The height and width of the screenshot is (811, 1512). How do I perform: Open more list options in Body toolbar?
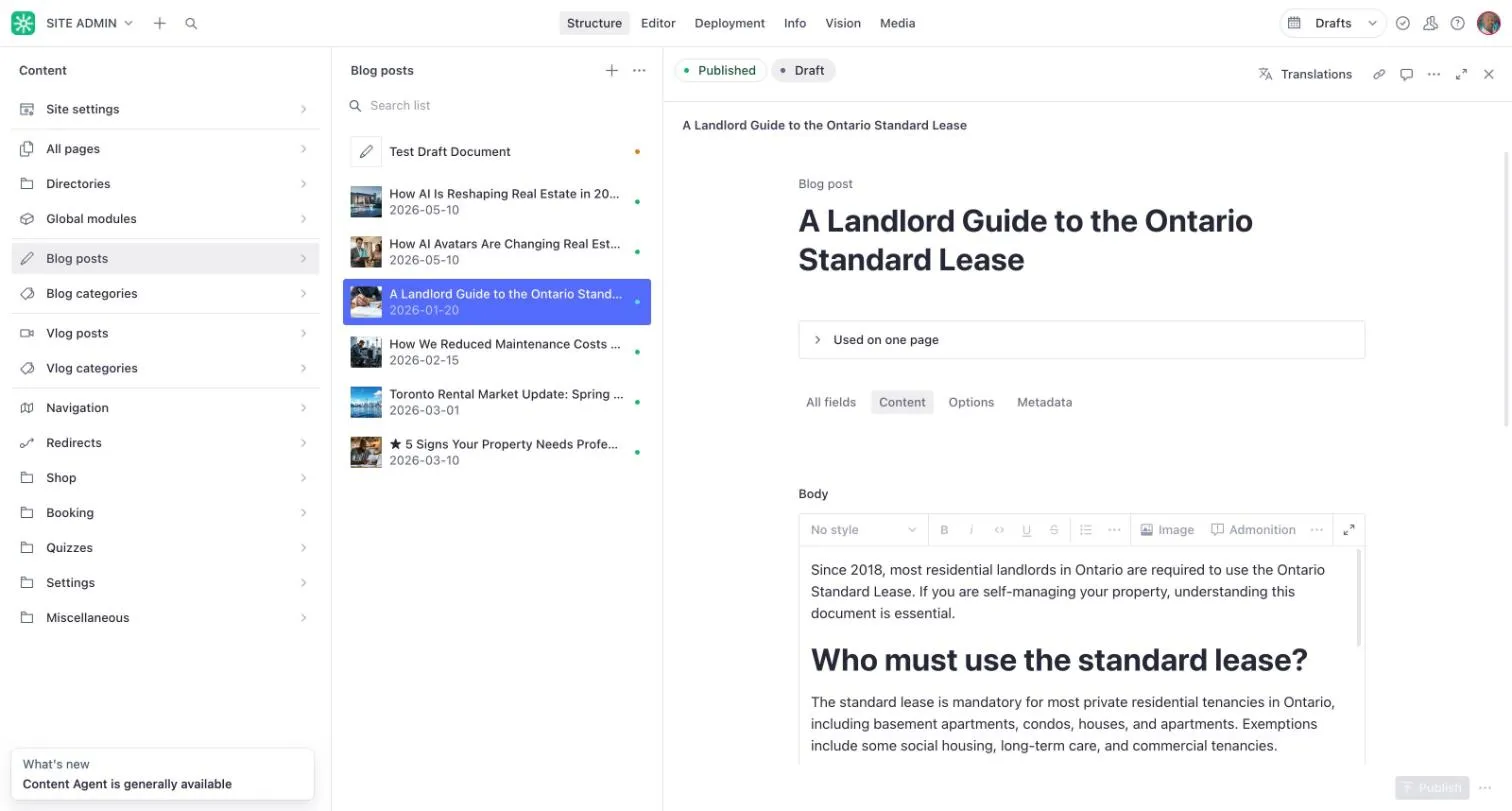[1114, 530]
